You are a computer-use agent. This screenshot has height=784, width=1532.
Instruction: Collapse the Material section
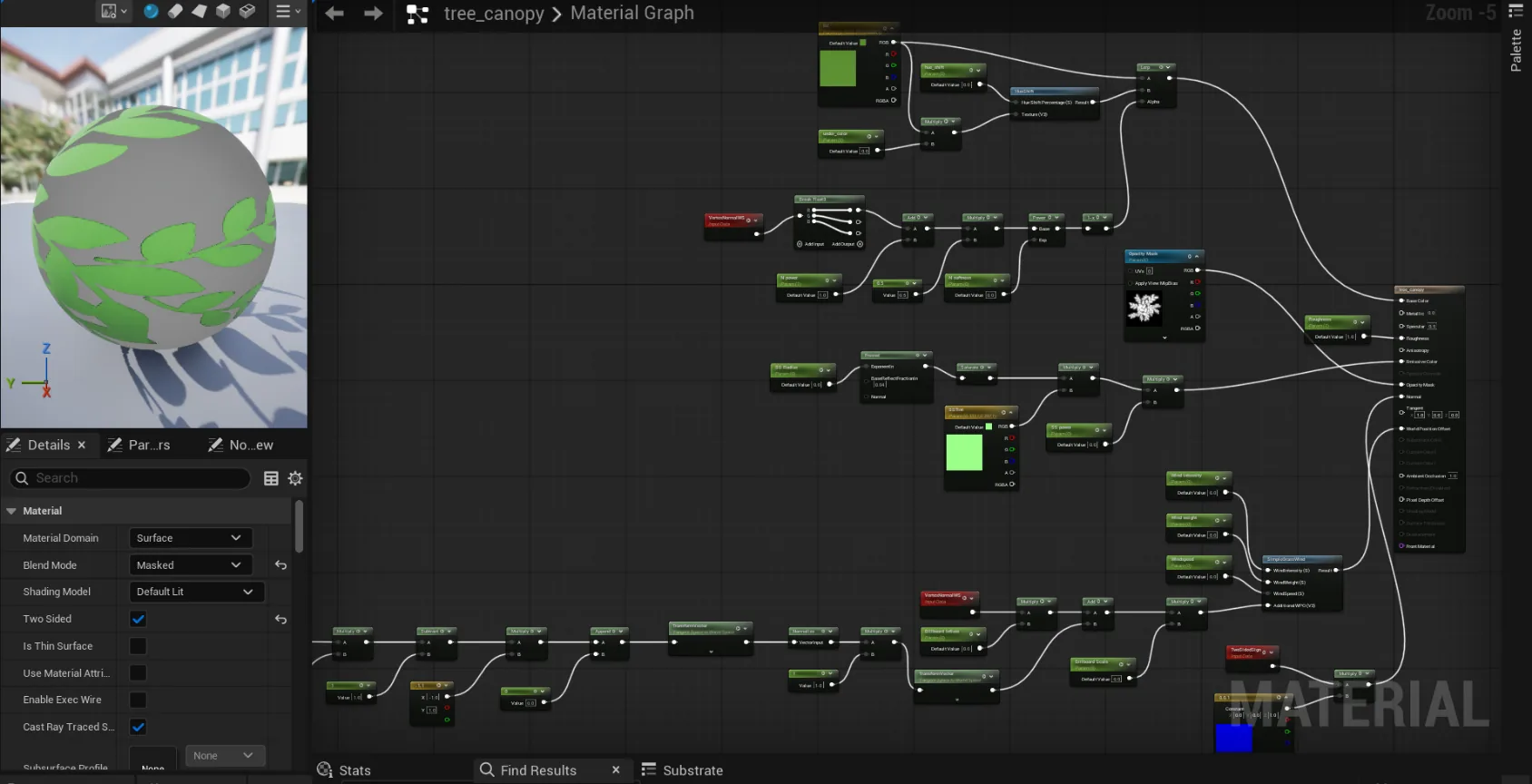pos(11,511)
